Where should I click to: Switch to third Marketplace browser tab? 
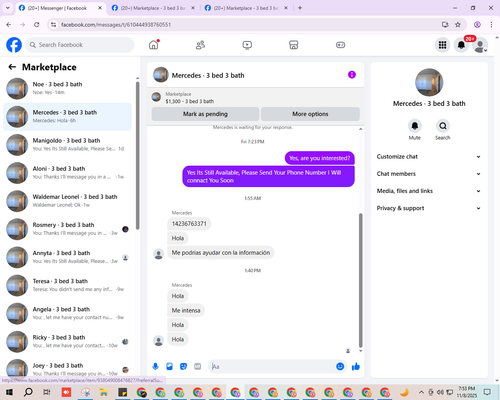pyautogui.click(x=245, y=8)
